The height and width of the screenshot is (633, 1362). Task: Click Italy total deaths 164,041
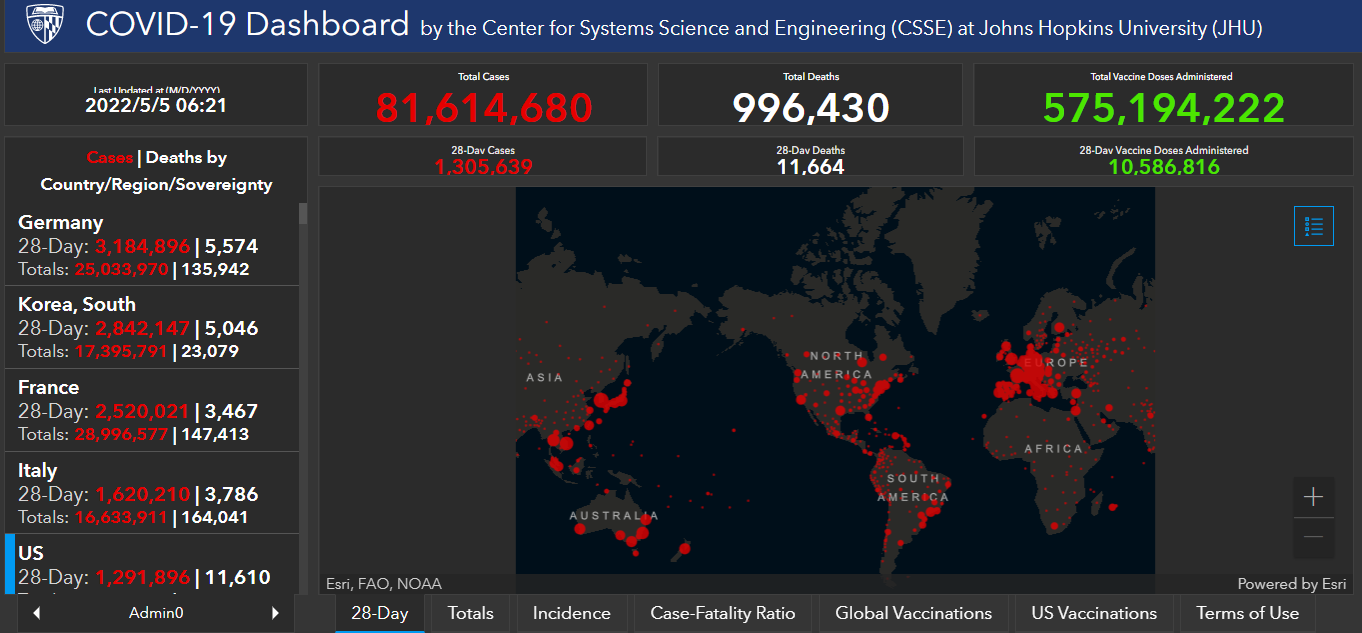[x=214, y=517]
